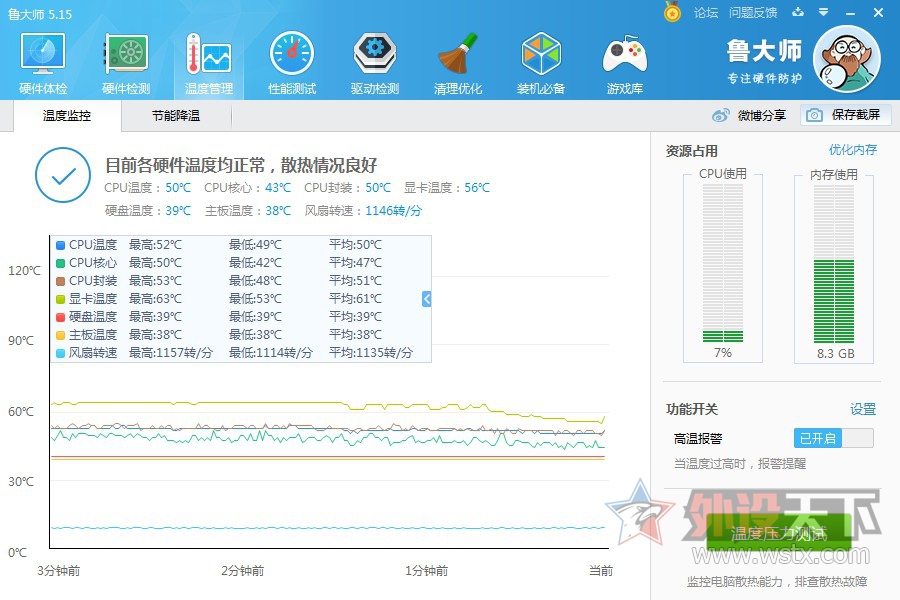Click the 鲁大师 5.15 title text

(40, 14)
